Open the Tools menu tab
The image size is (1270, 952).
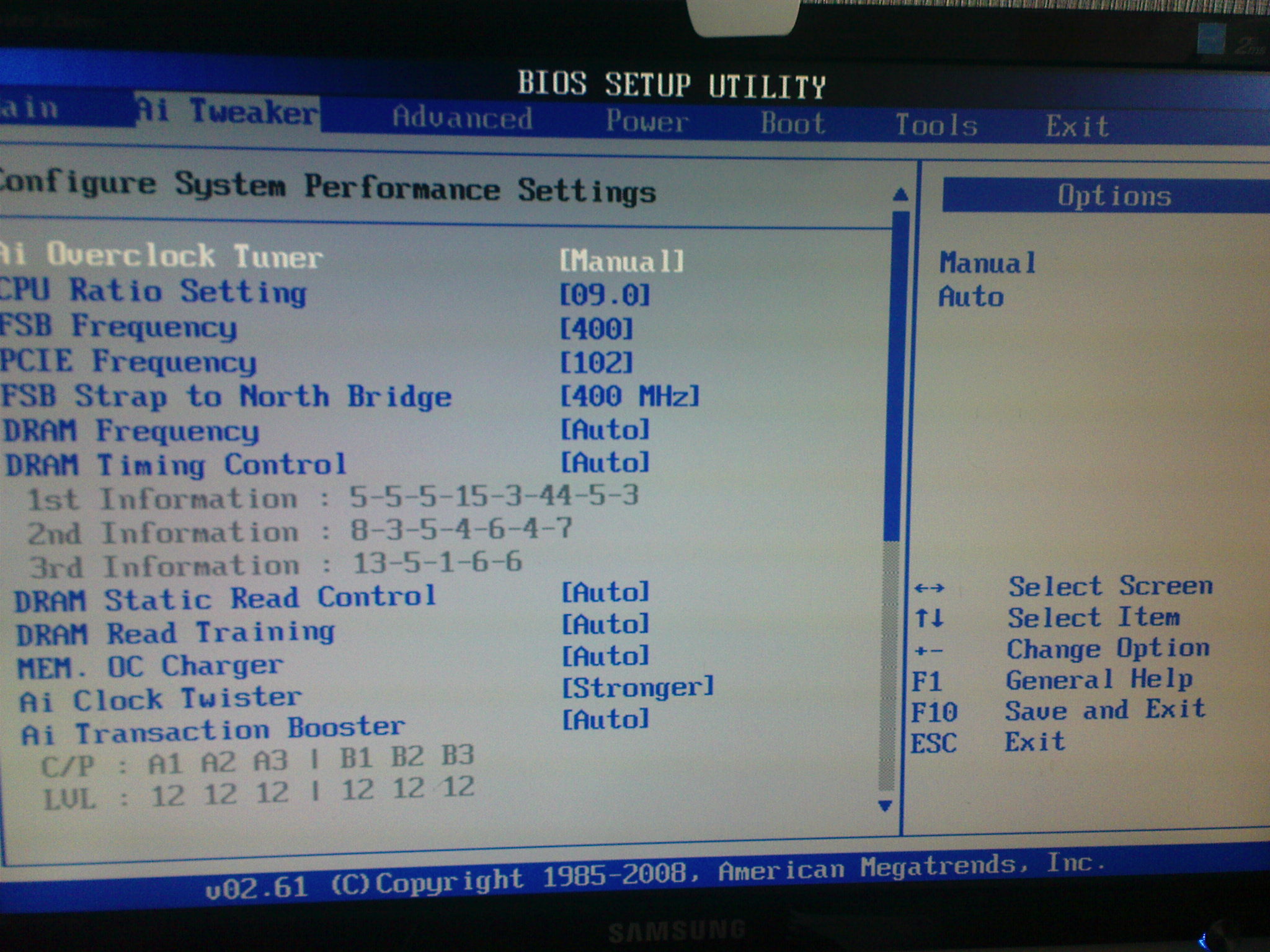[936, 125]
